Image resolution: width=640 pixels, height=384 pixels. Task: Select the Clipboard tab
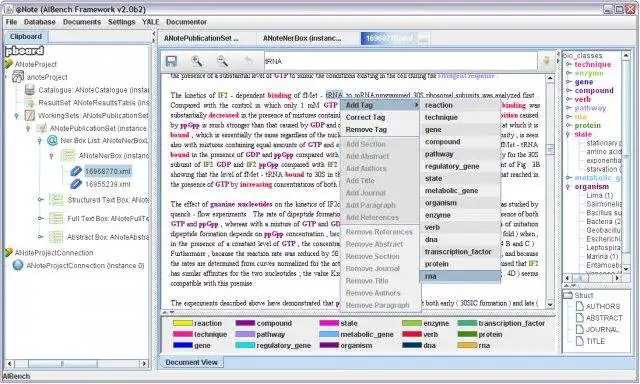pos(26,37)
